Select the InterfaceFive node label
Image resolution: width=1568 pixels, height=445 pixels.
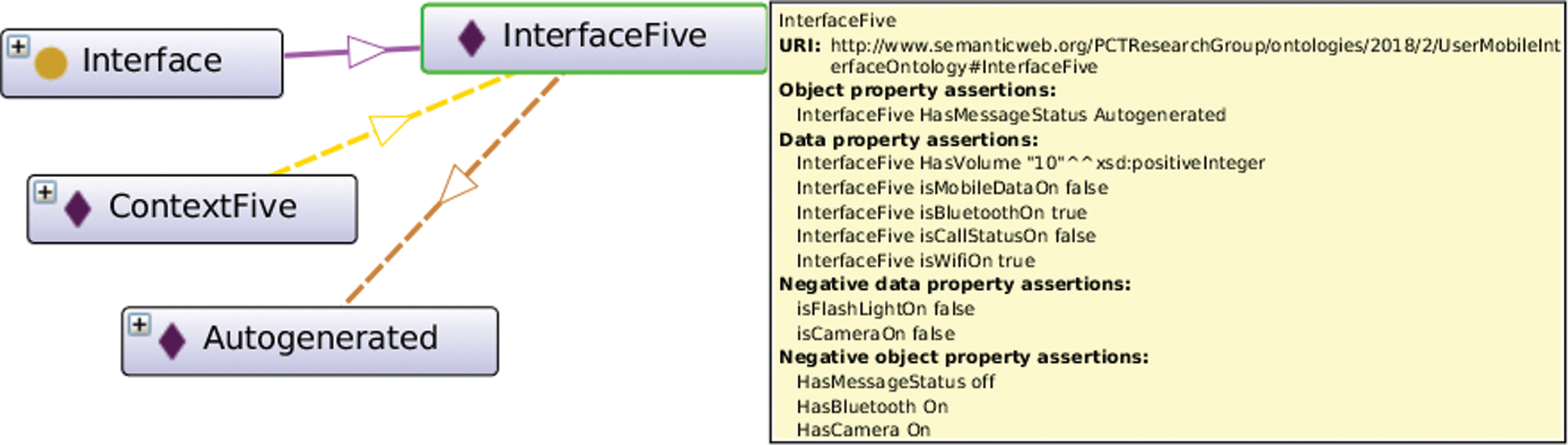pos(605,36)
